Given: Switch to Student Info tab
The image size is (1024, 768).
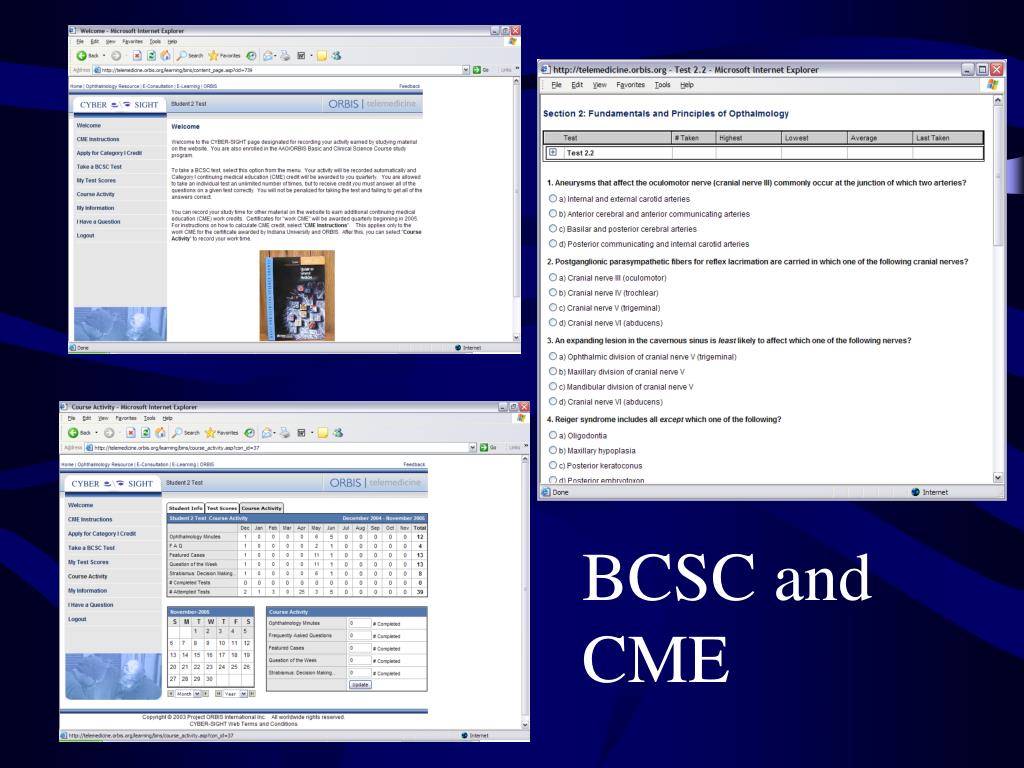Looking at the screenshot, I should pos(185,508).
